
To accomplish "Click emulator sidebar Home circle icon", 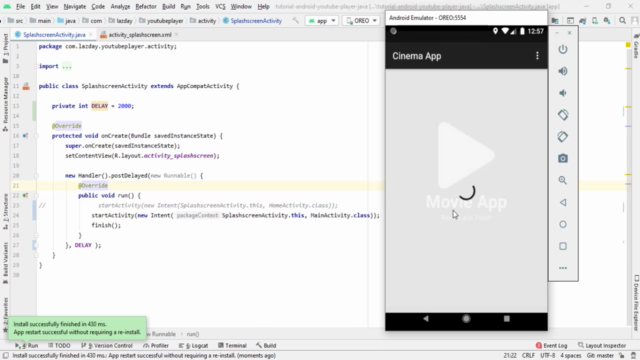I will coord(563,224).
